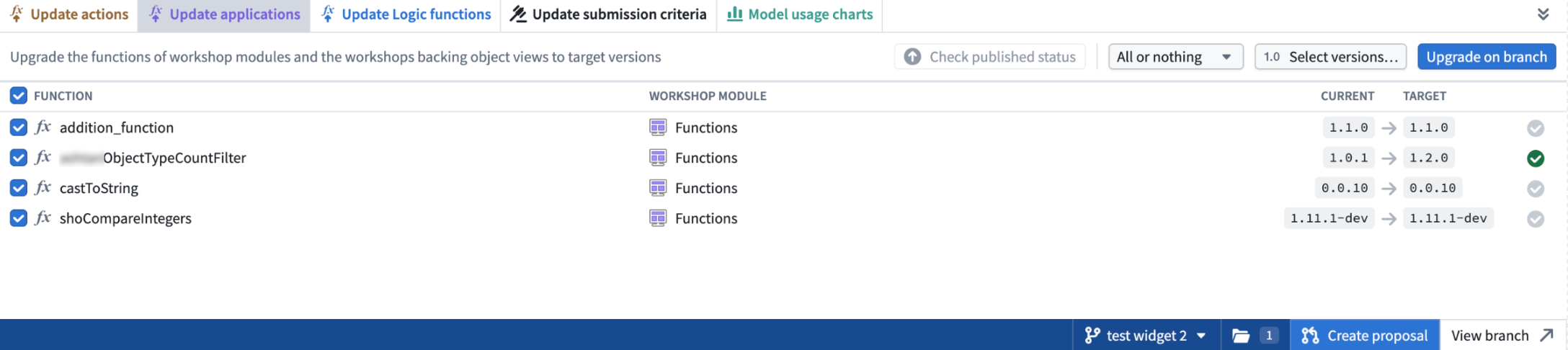Viewport: 1568px width, 350px height.
Task: Toggle the select-all FUNCTION header checkbox
Action: (x=19, y=96)
